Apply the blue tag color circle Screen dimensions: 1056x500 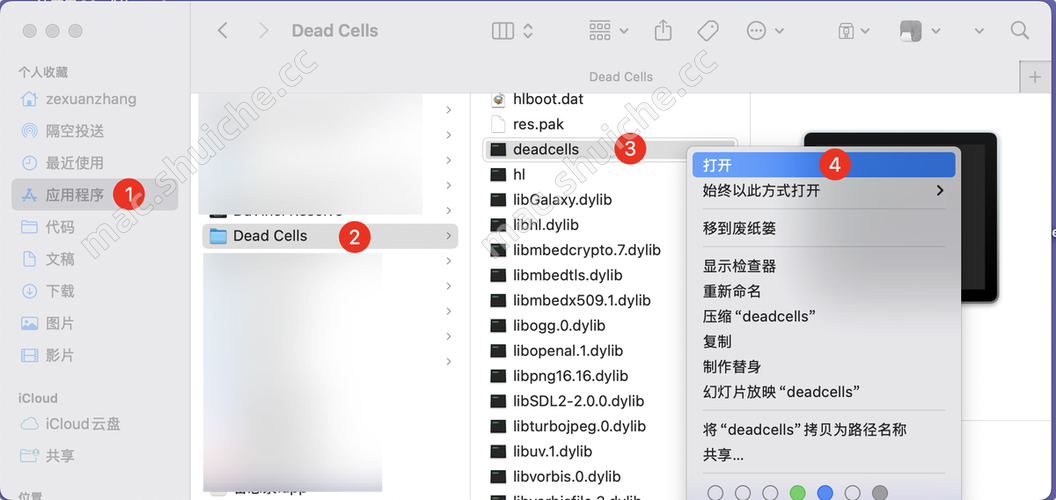point(825,493)
